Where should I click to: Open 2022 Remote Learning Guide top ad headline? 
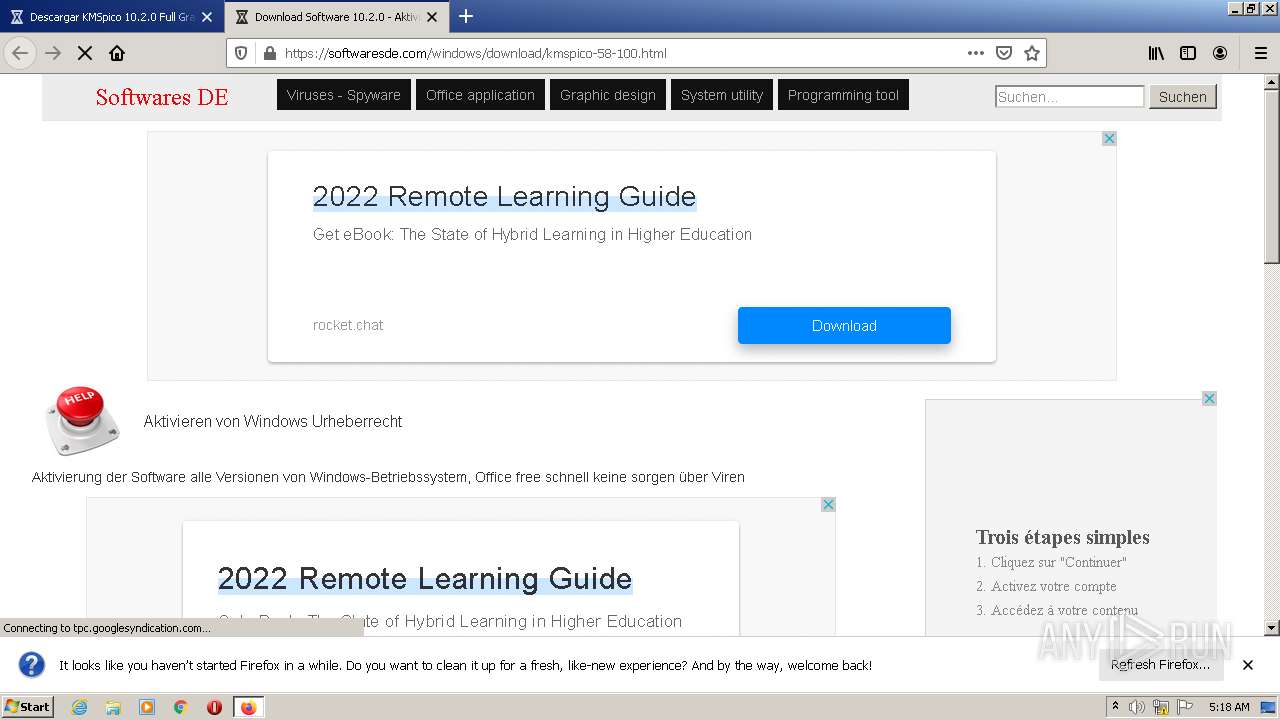[x=504, y=196]
